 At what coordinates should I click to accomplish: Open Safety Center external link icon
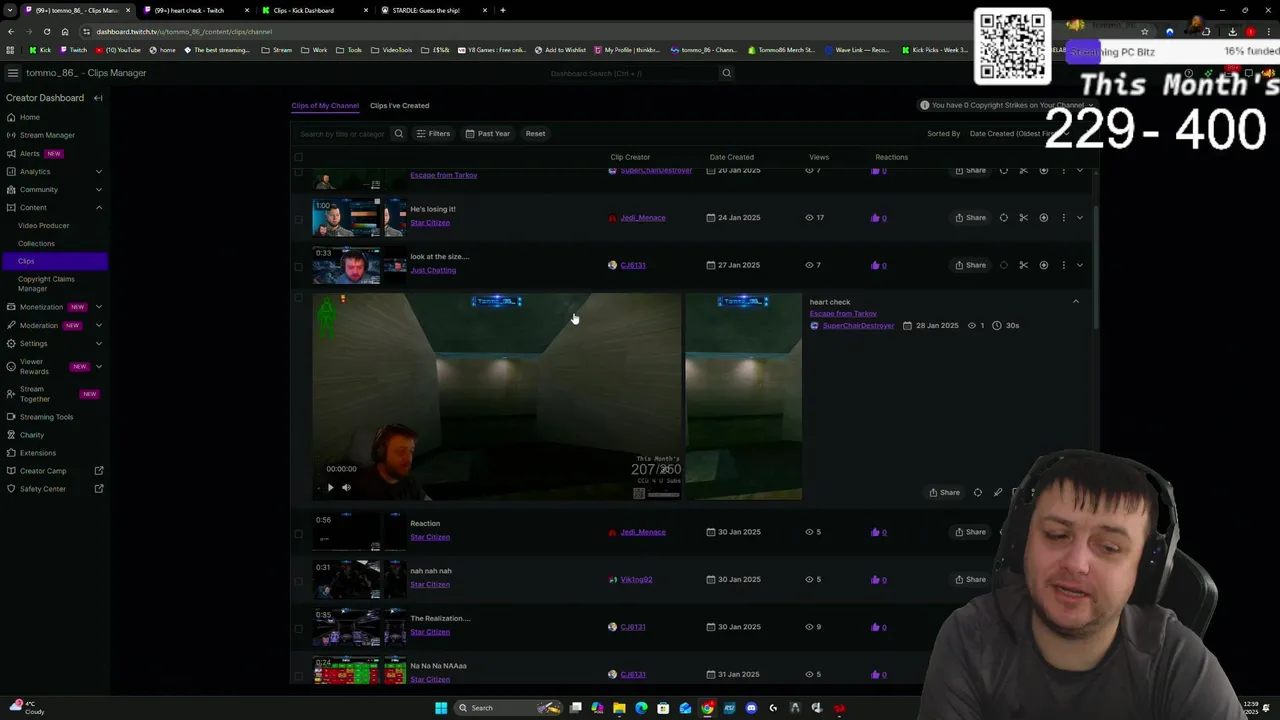[99, 489]
